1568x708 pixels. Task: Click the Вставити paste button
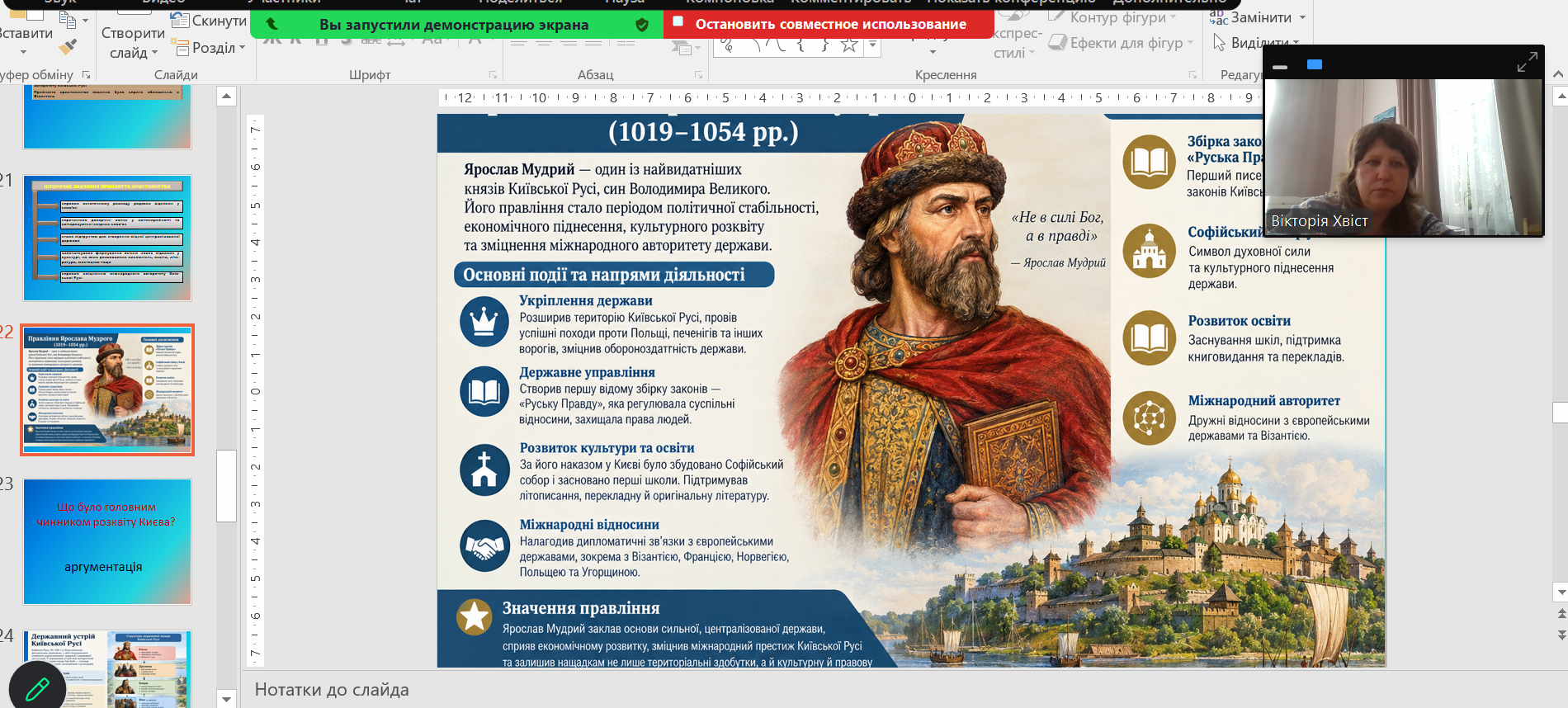tap(25, 34)
